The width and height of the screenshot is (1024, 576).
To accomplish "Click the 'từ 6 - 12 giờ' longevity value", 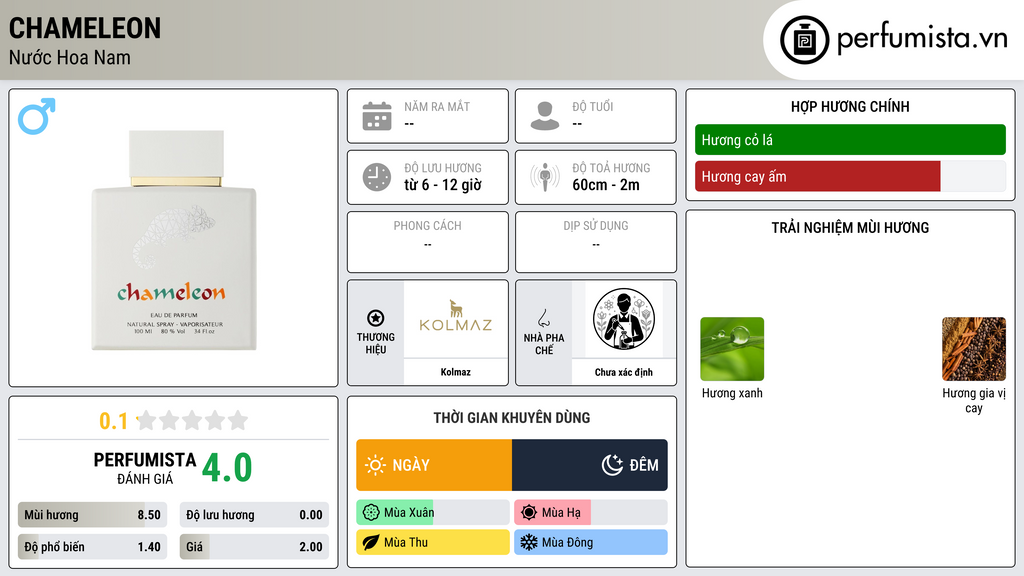I will (x=443, y=185).
